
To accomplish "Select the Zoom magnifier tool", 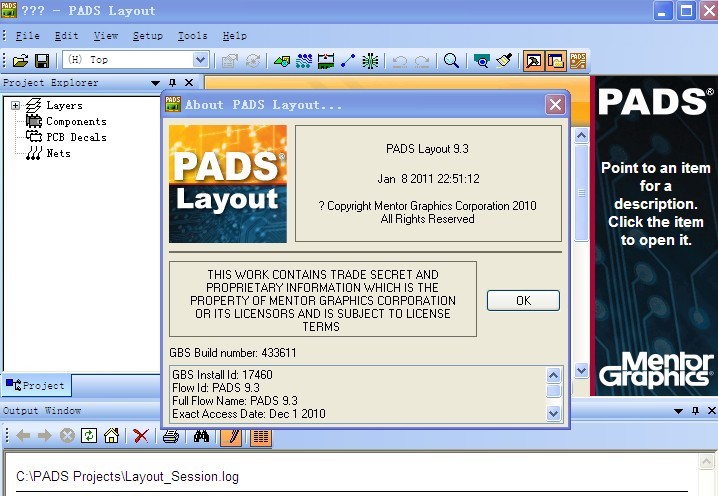I will (x=451, y=60).
